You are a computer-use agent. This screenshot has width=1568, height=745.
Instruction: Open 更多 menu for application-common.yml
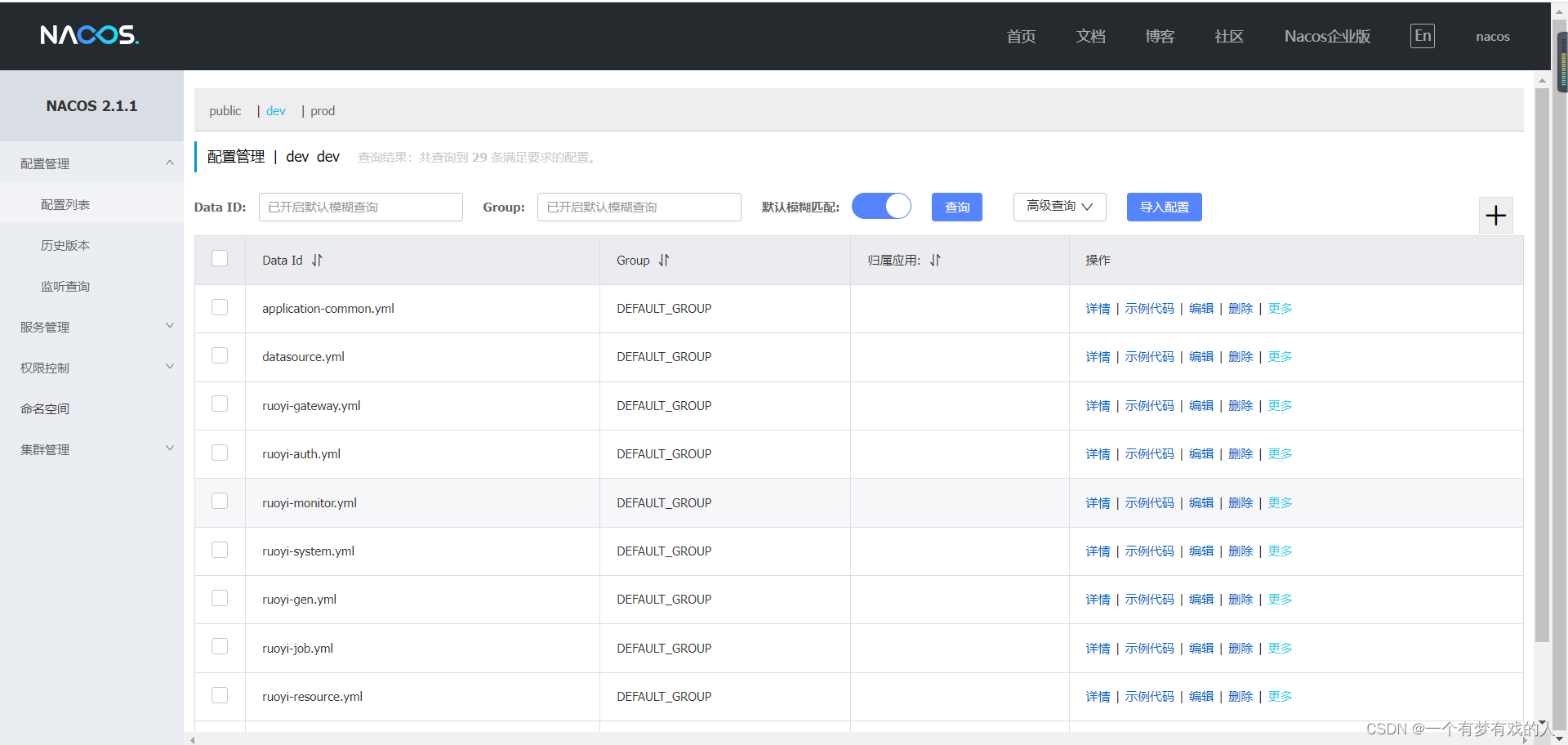coord(1280,308)
